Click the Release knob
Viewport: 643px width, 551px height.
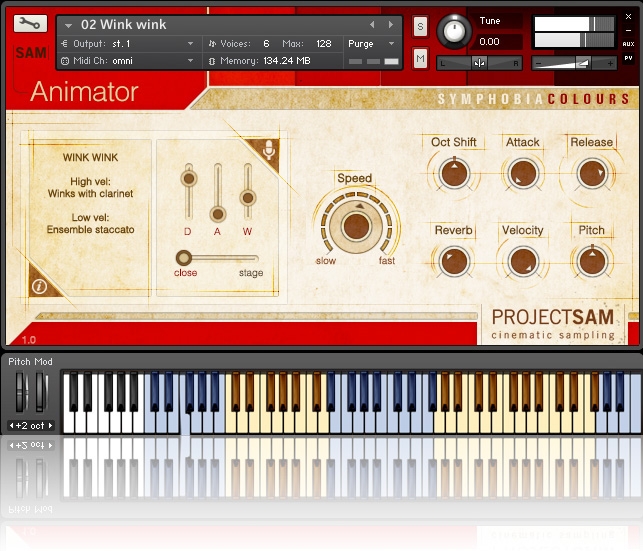[x=592, y=173]
